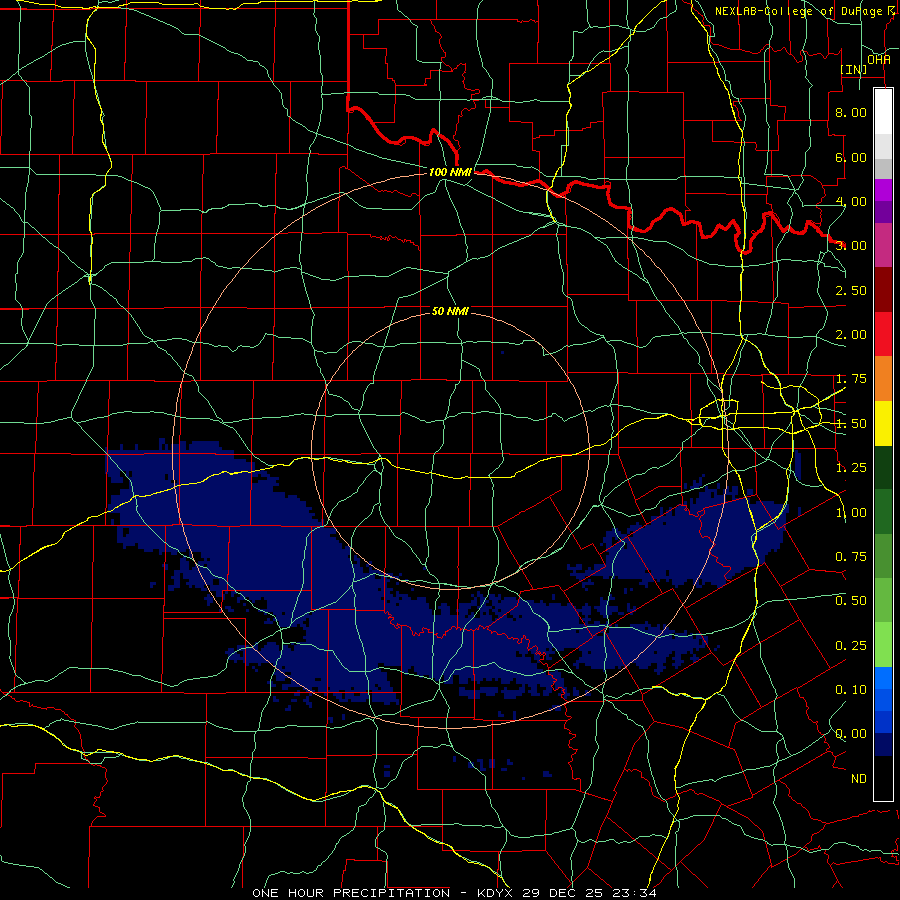The height and width of the screenshot is (900, 900).
Task: Click the "50 NMI" range ring label
Action: [x=450, y=311]
